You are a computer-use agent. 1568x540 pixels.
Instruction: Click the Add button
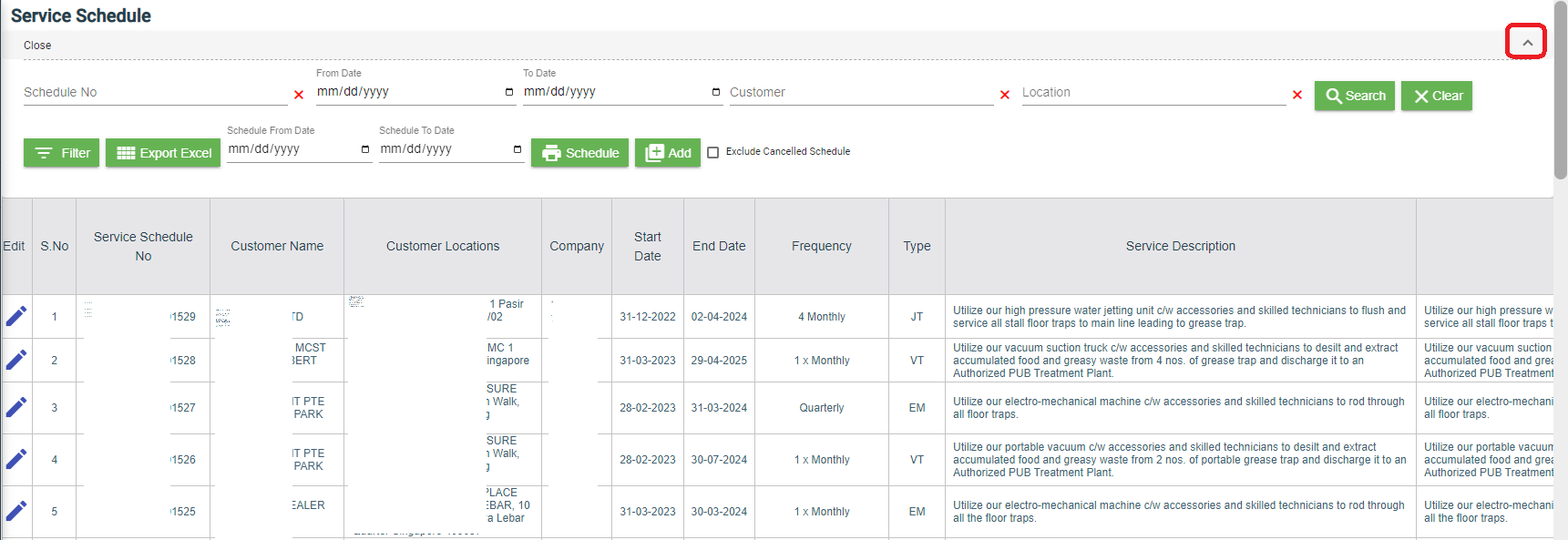click(668, 153)
